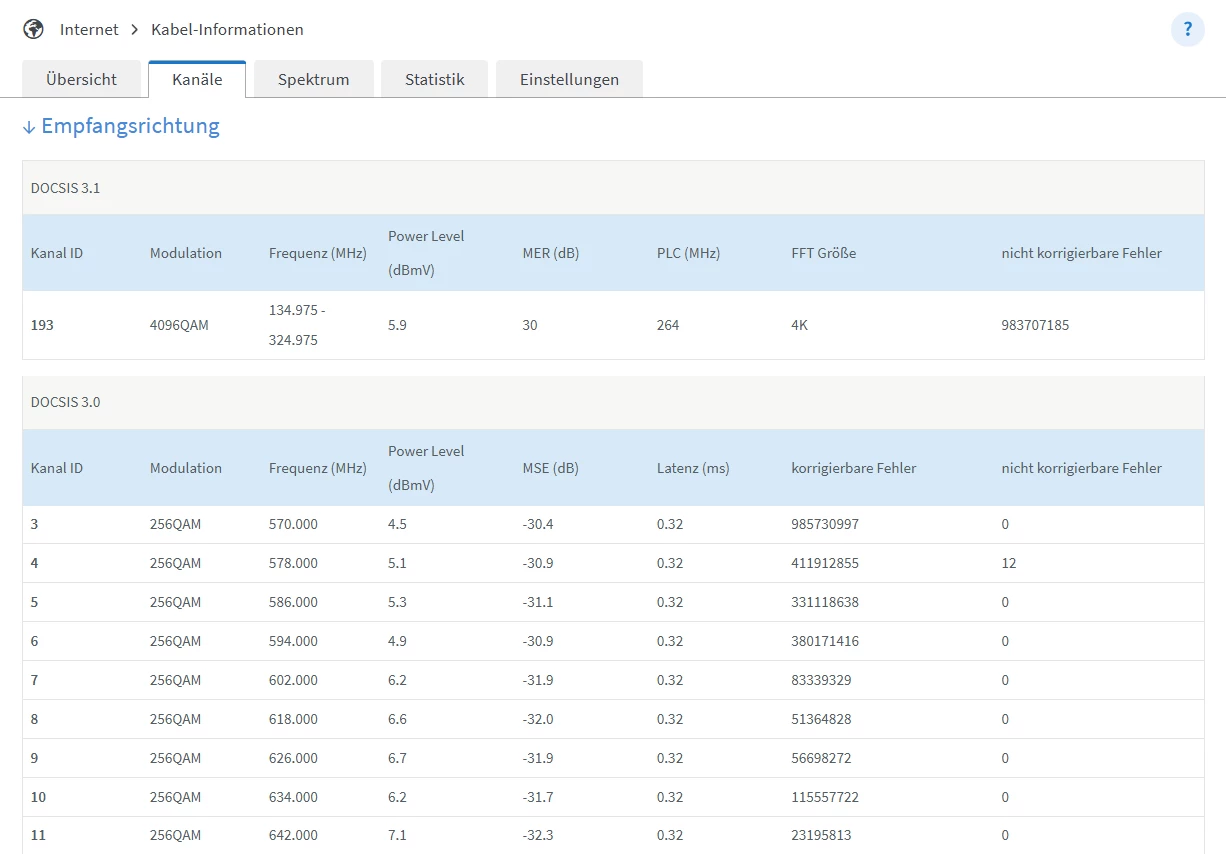1226x854 pixels.
Task: Click the Kabel-Informationen breadcrumb
Action: pyautogui.click(x=227, y=29)
